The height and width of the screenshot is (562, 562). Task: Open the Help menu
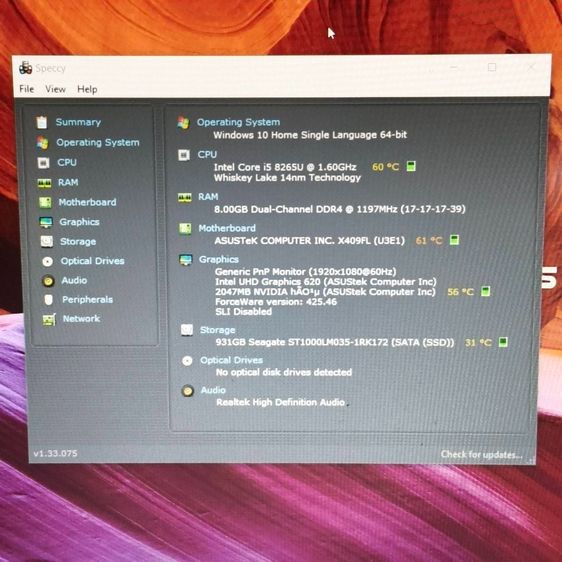[87, 89]
